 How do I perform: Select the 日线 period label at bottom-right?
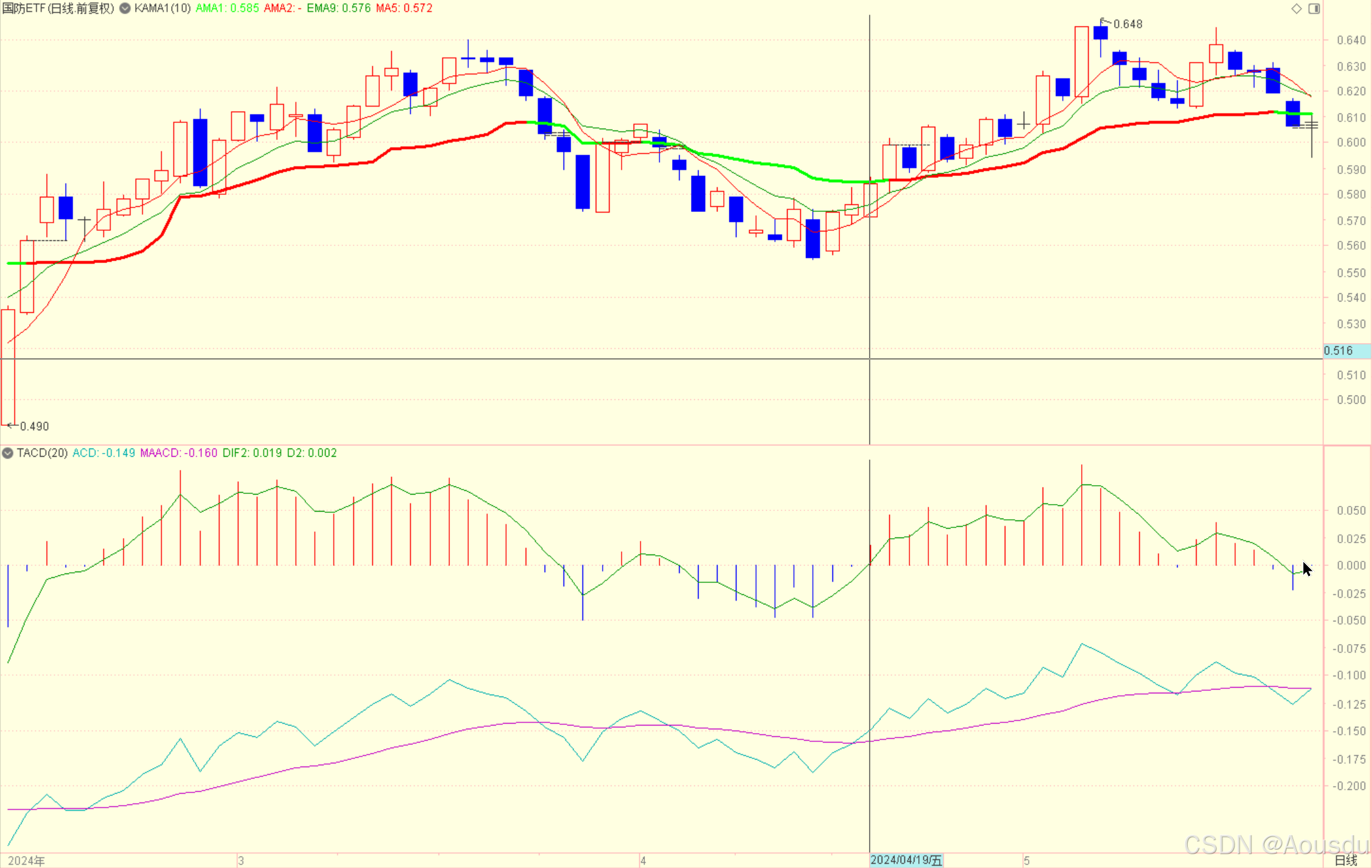pyautogui.click(x=1345, y=860)
